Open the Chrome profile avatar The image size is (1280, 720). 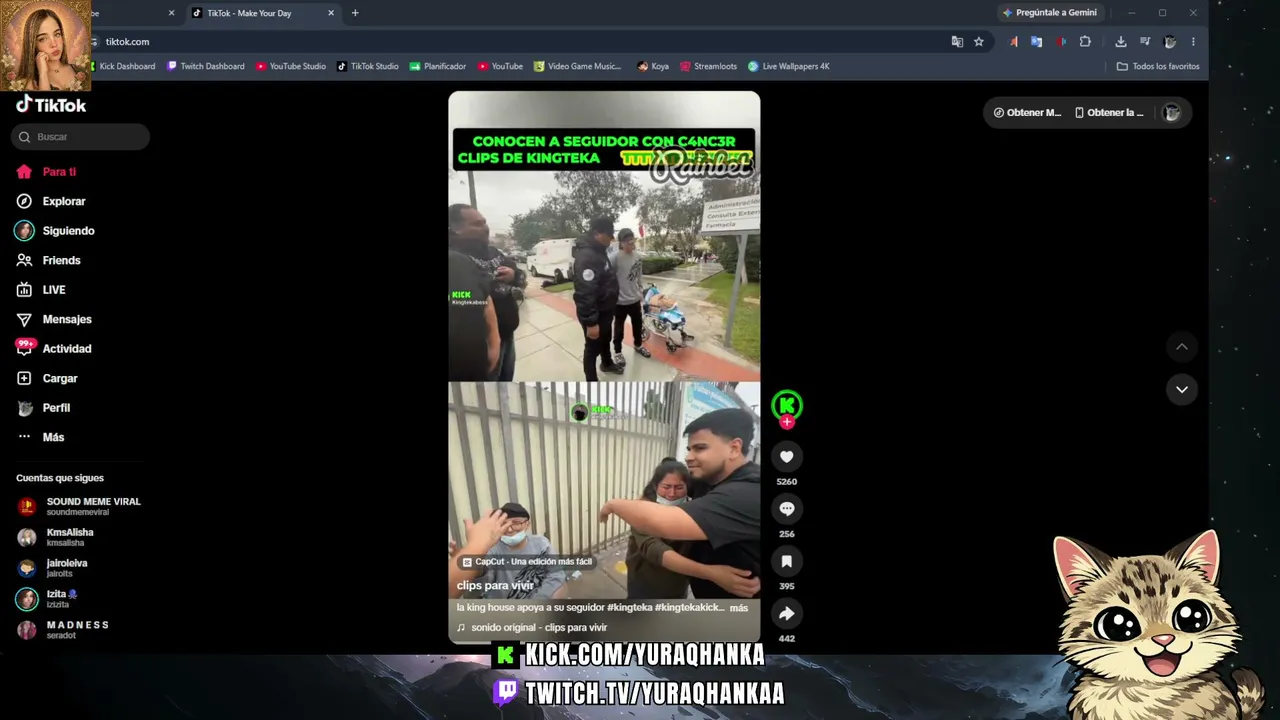click(x=1170, y=42)
